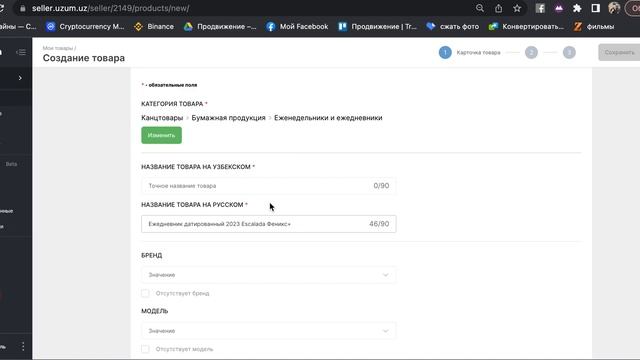Click Еженедельники и ежедневники category text
640x360 pixels.
pyautogui.click(x=328, y=118)
